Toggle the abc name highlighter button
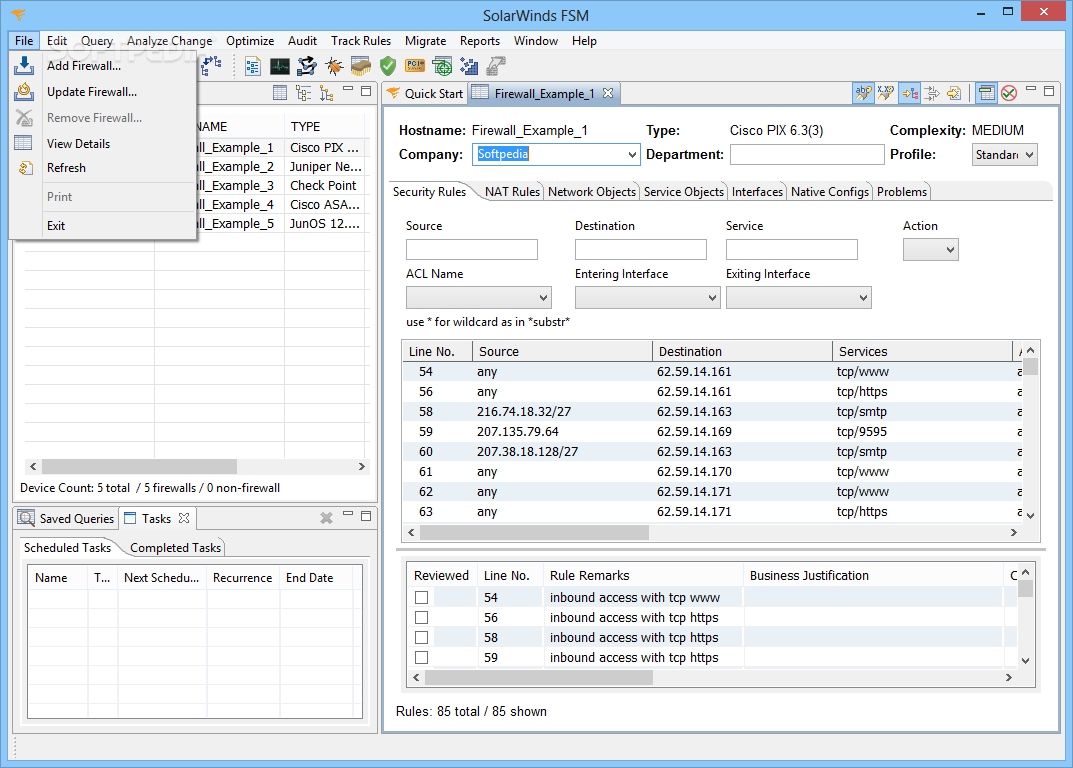Viewport: 1073px width, 768px height. 863,93
